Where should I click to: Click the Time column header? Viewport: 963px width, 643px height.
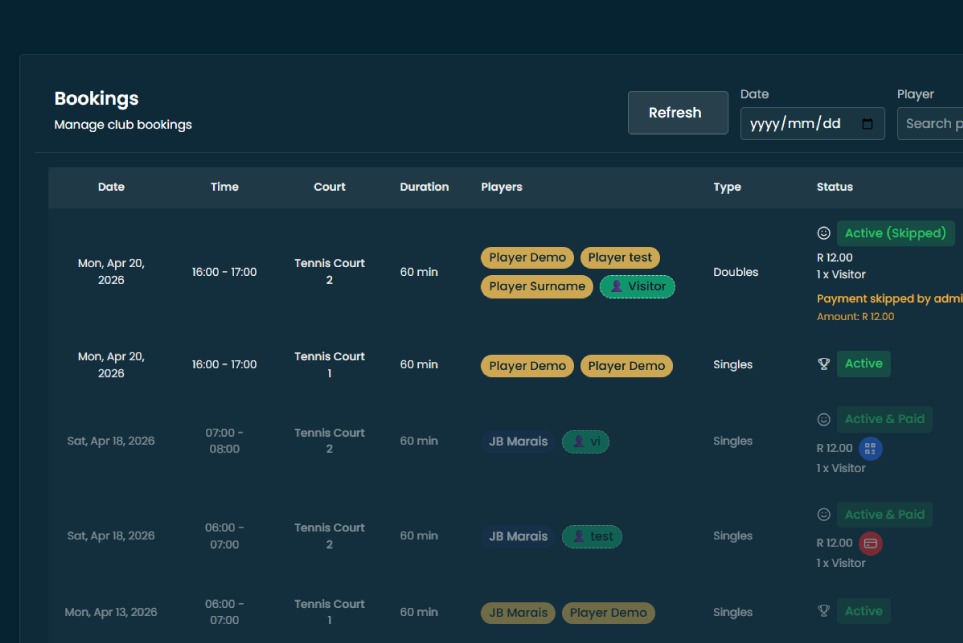[x=225, y=187]
